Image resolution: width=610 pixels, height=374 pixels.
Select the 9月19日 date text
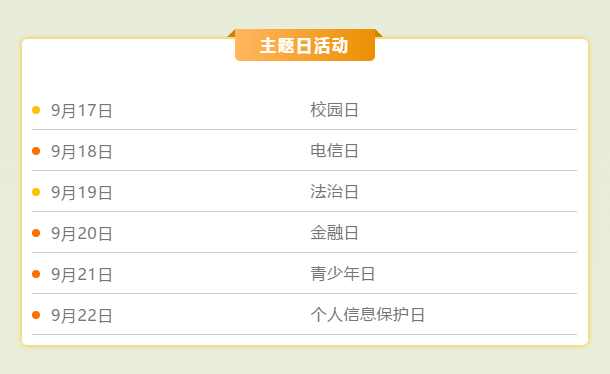(82, 193)
